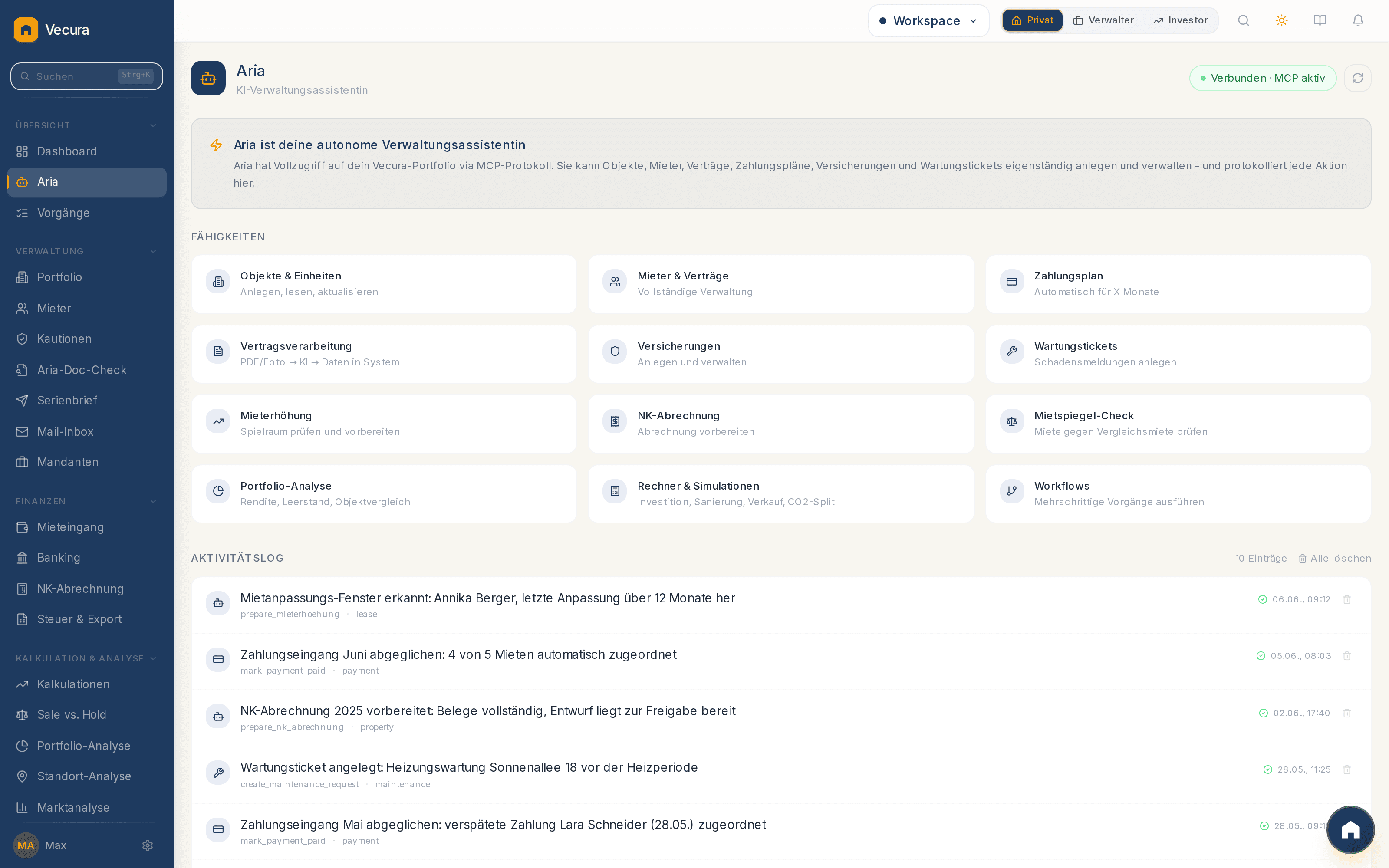Viewport: 1389px width, 868px height.
Task: Toggle the sun light-mode theme icon
Action: point(1282,21)
